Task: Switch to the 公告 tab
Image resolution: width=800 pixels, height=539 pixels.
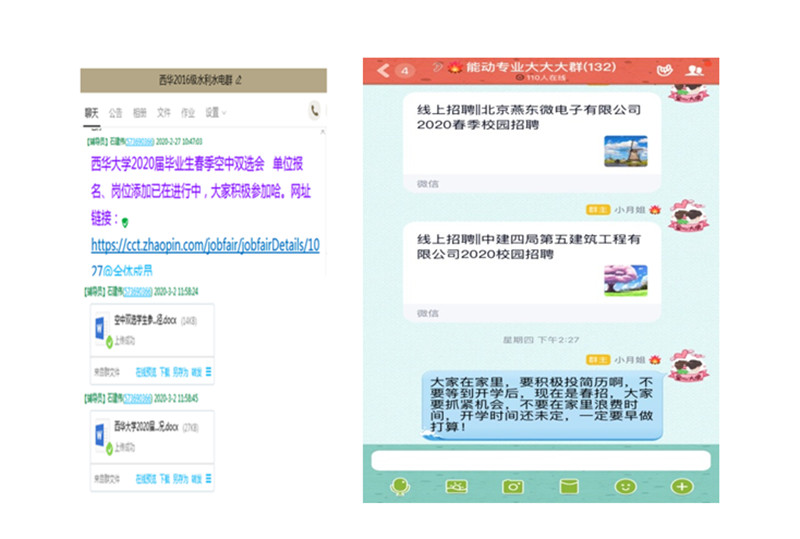Action: tap(115, 112)
